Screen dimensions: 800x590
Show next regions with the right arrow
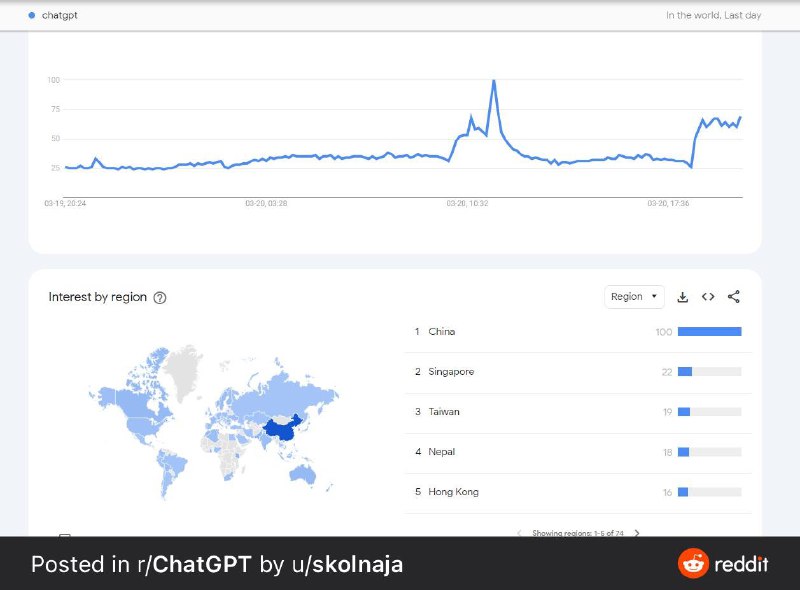pyautogui.click(x=638, y=533)
